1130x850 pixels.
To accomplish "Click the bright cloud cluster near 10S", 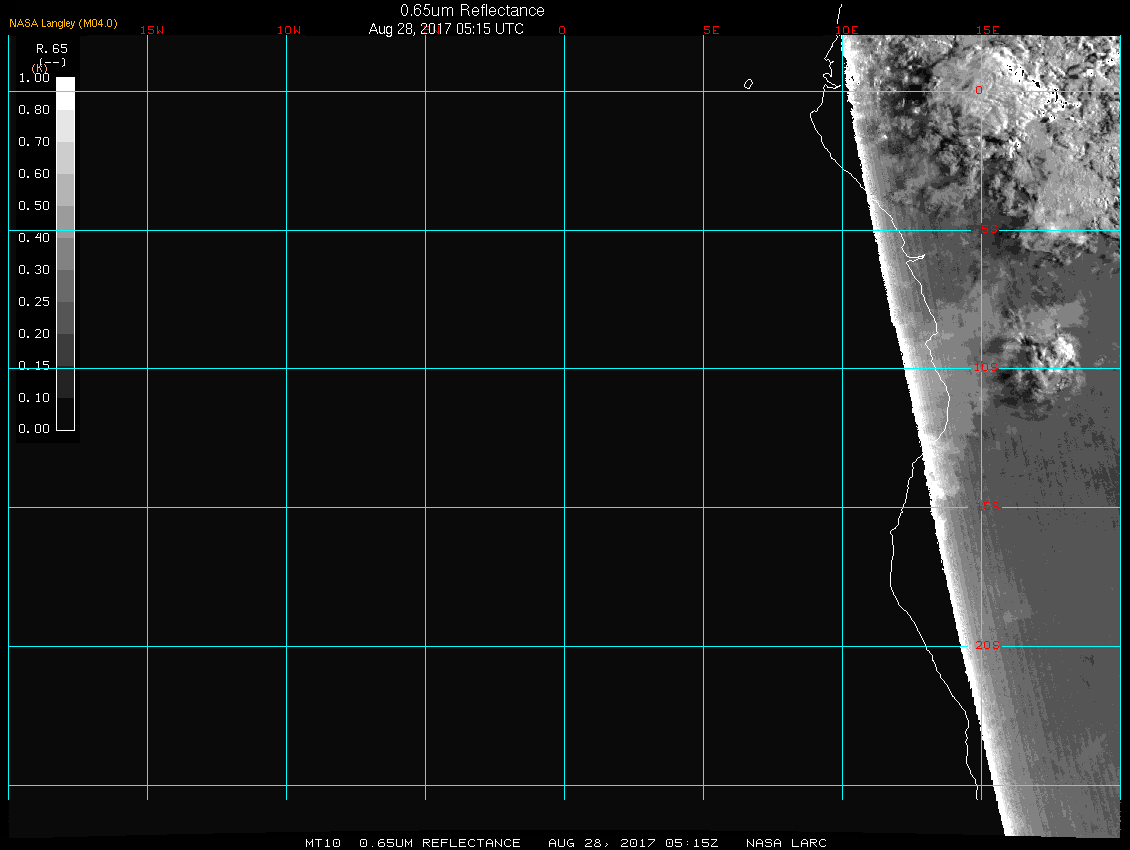I will tap(1040, 365).
